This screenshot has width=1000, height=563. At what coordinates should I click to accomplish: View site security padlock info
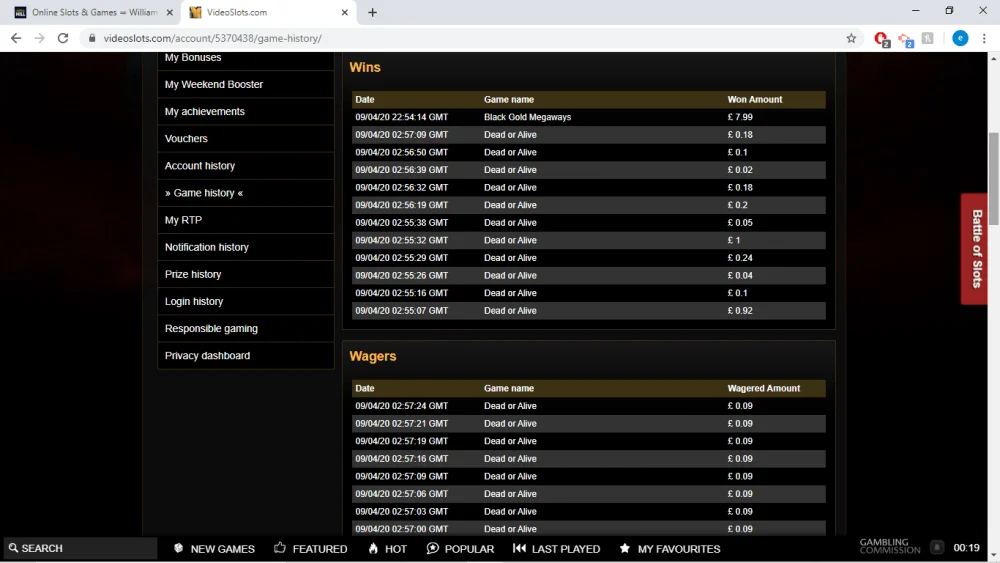(92, 38)
